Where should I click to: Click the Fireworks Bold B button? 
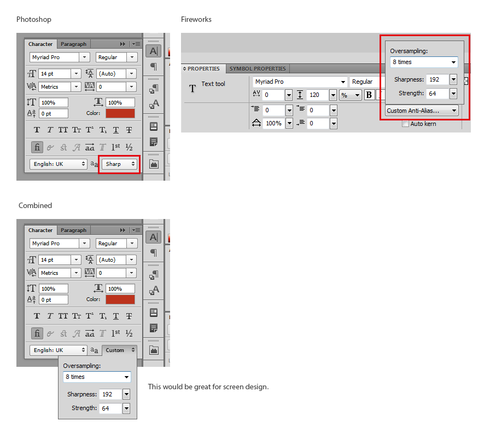point(369,95)
